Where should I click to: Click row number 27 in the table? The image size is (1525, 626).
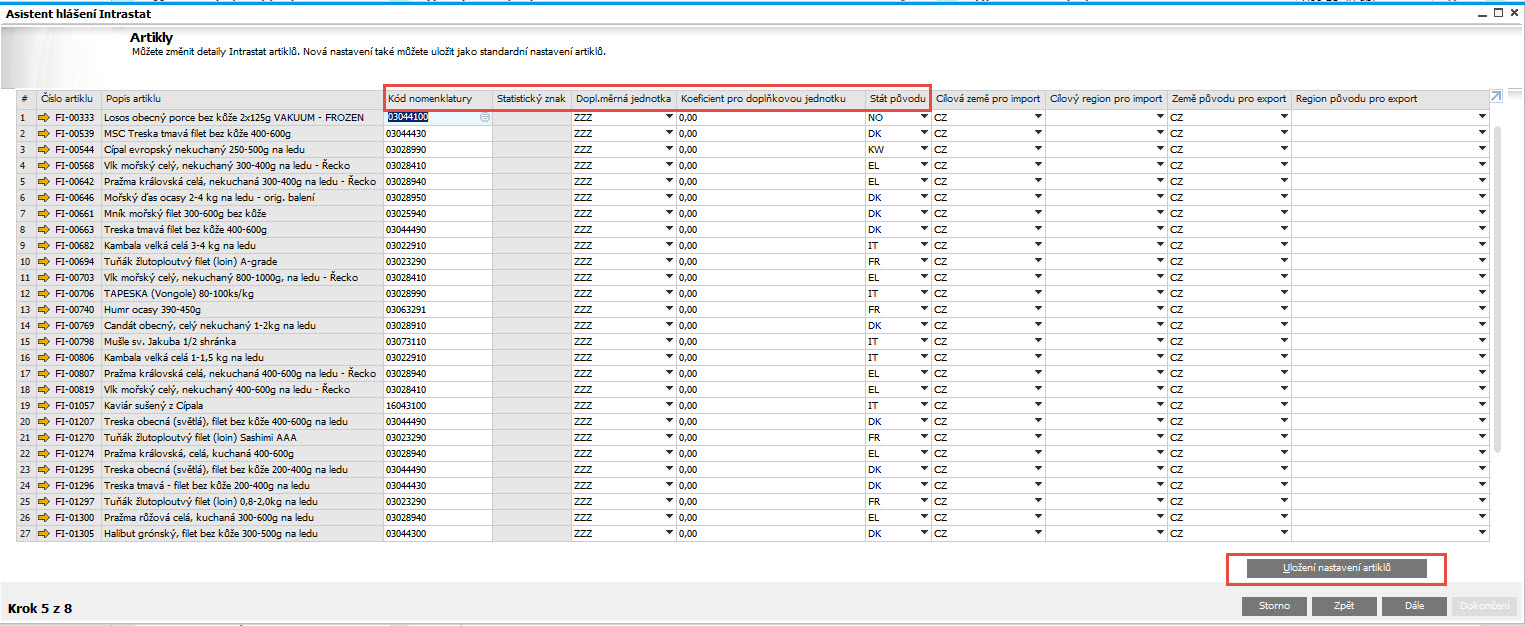click(x=25, y=533)
